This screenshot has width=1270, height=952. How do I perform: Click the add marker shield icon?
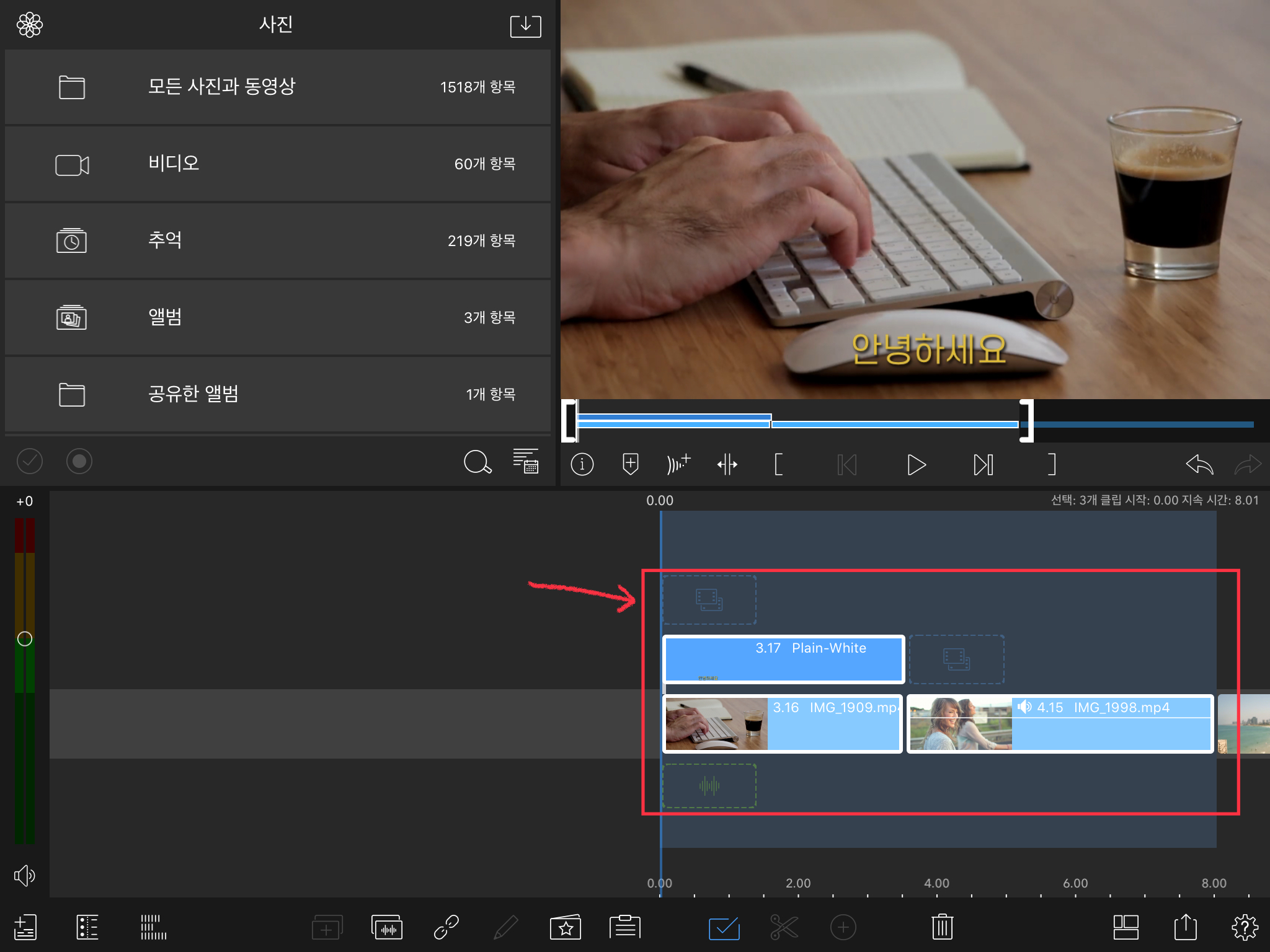point(630,464)
